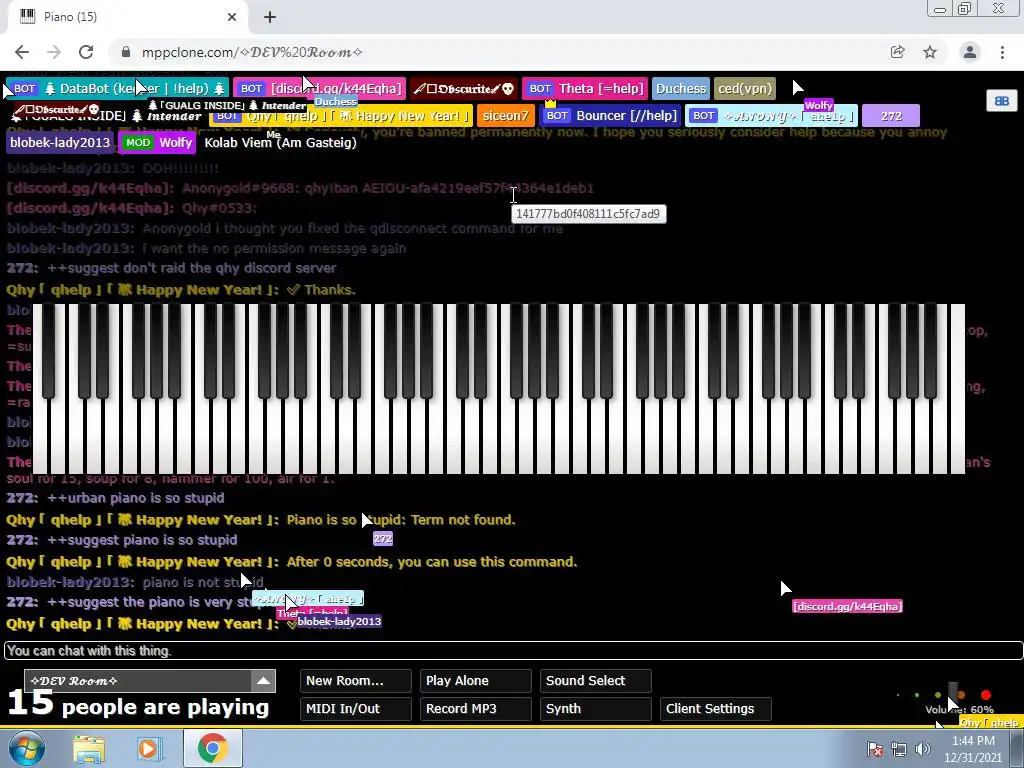Open the Chrome three-dot menu
This screenshot has width=1024, height=768.
pyautogui.click(x=1002, y=52)
